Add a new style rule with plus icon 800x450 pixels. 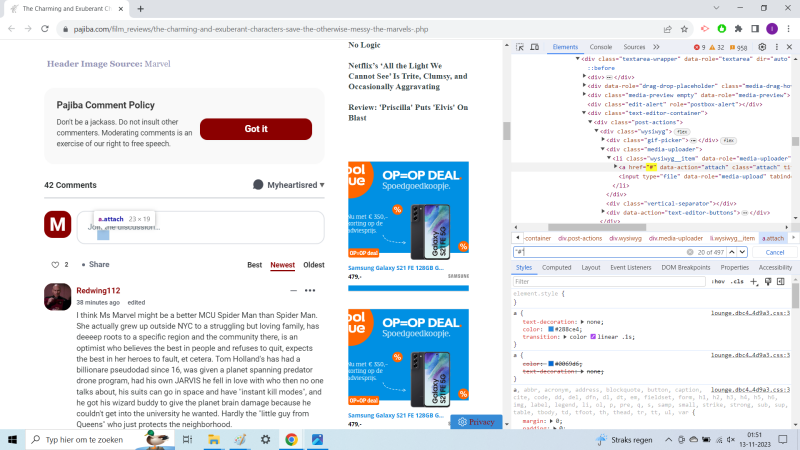click(x=754, y=282)
